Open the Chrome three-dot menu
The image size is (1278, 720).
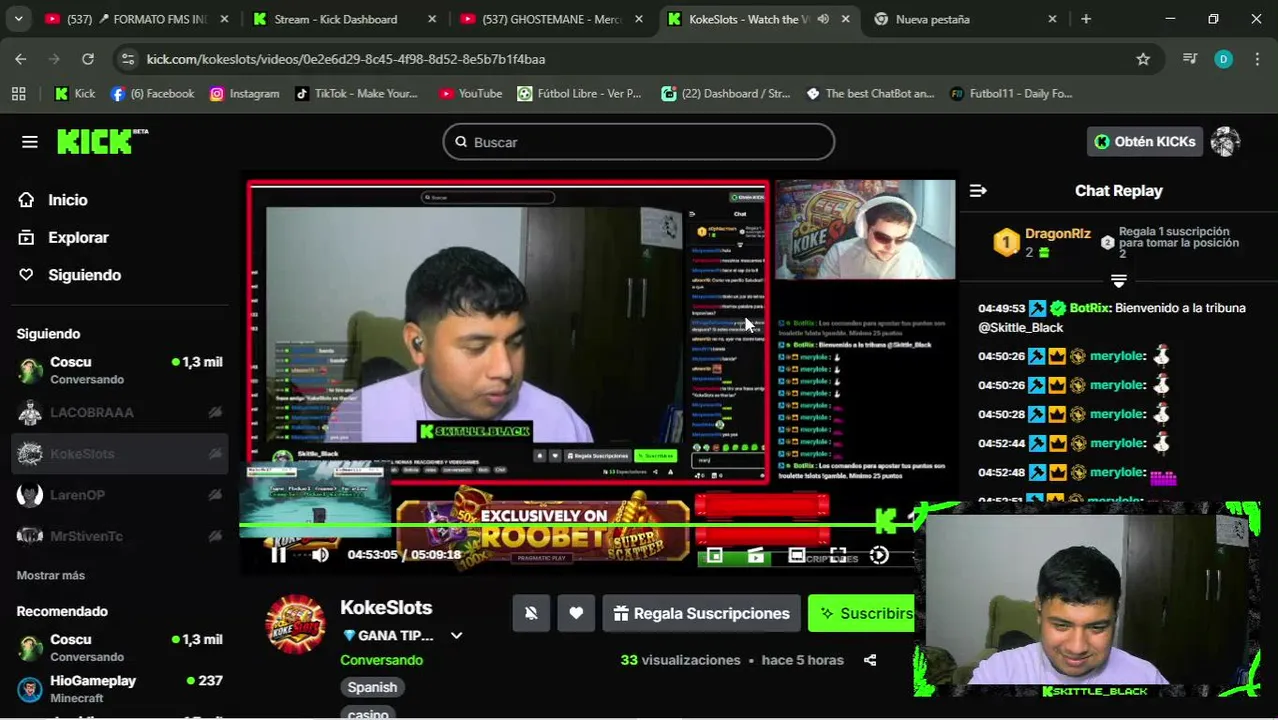[x=1257, y=59]
